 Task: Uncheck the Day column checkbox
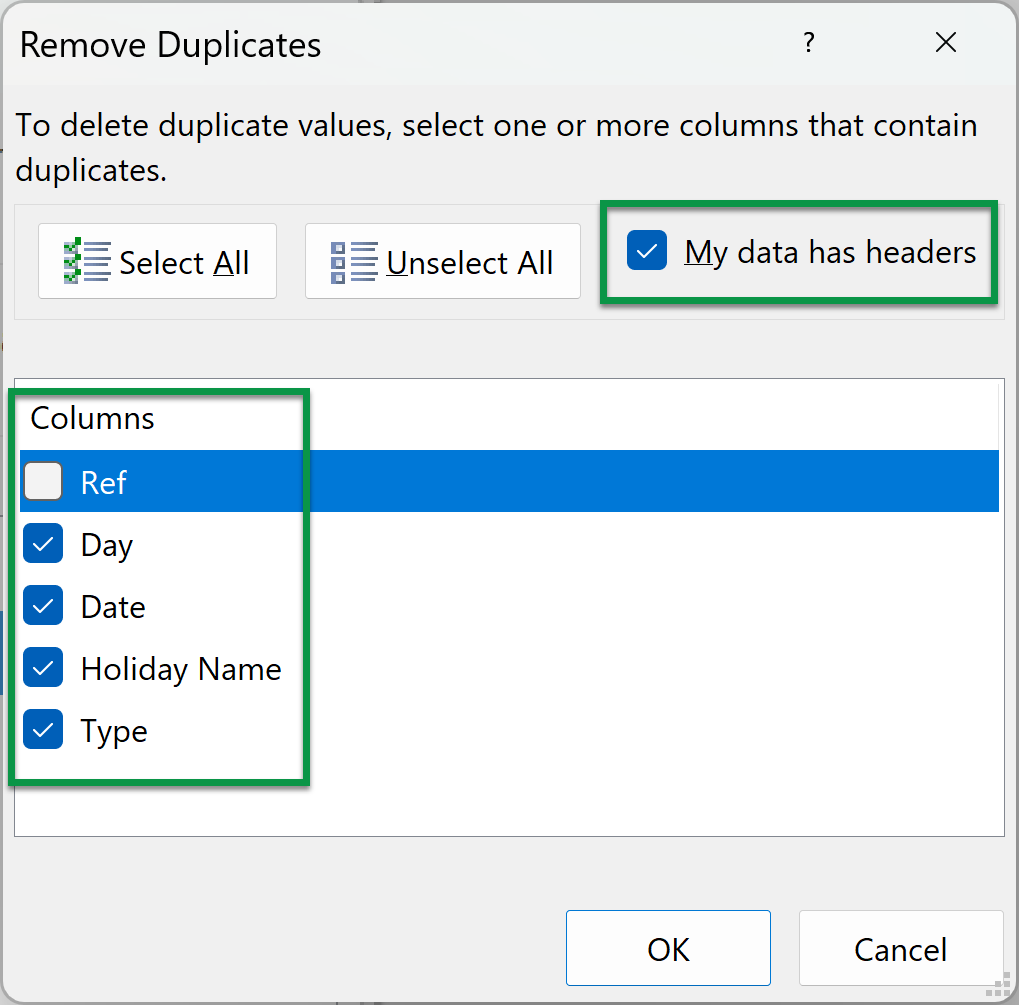[x=43, y=545]
